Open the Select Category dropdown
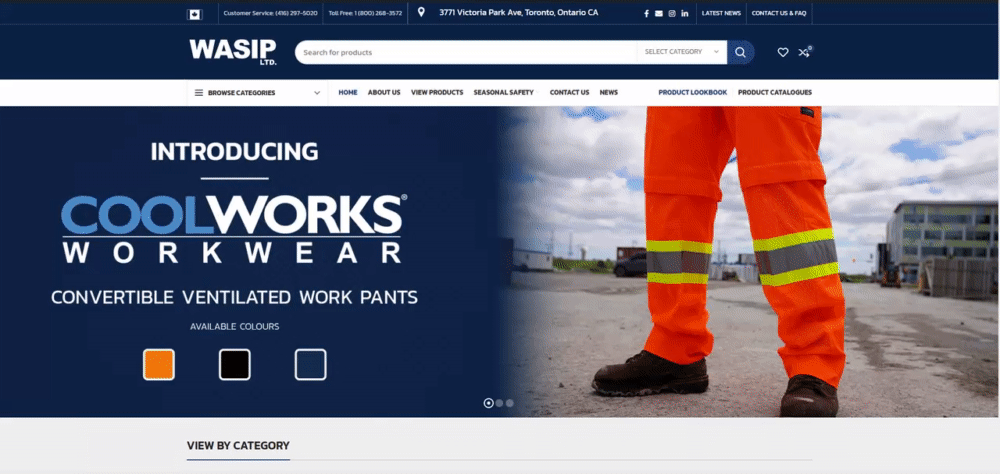The height and width of the screenshot is (474, 1000). pos(682,52)
